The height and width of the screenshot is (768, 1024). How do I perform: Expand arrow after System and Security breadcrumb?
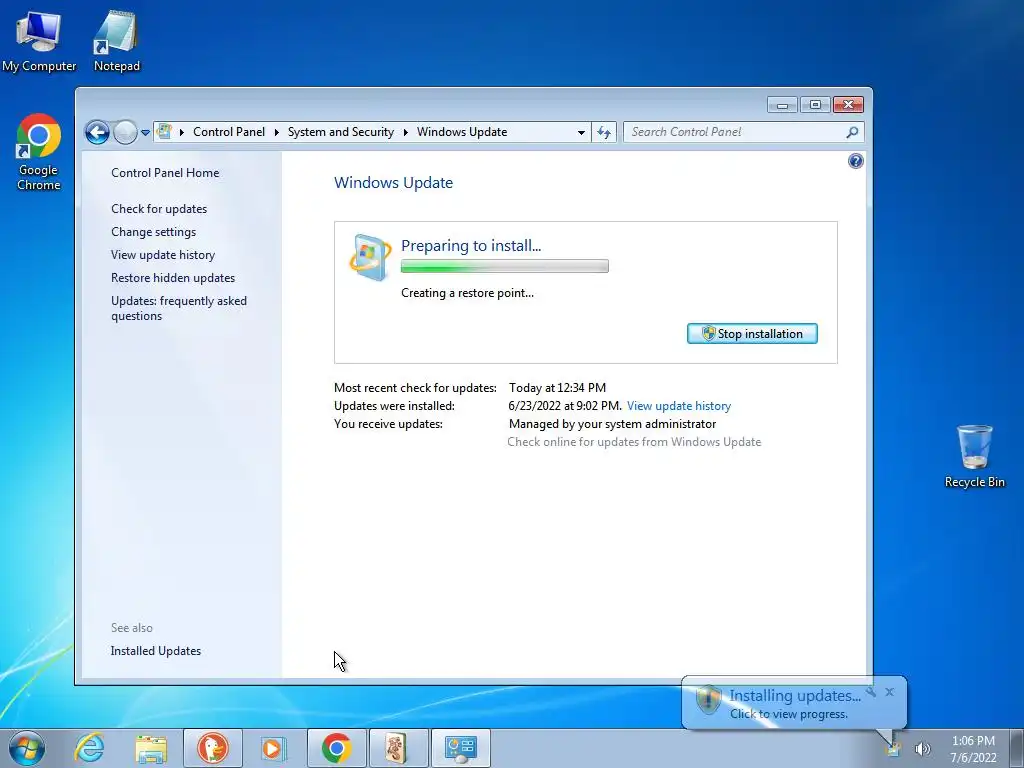405,133
